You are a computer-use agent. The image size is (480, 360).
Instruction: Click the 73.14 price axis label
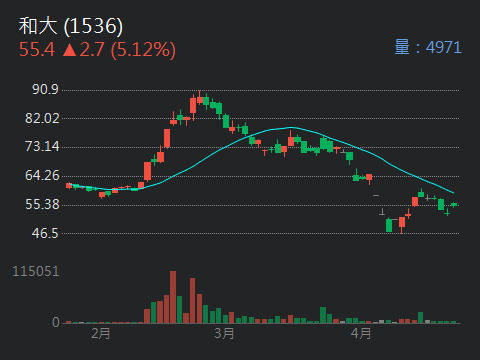42,146
